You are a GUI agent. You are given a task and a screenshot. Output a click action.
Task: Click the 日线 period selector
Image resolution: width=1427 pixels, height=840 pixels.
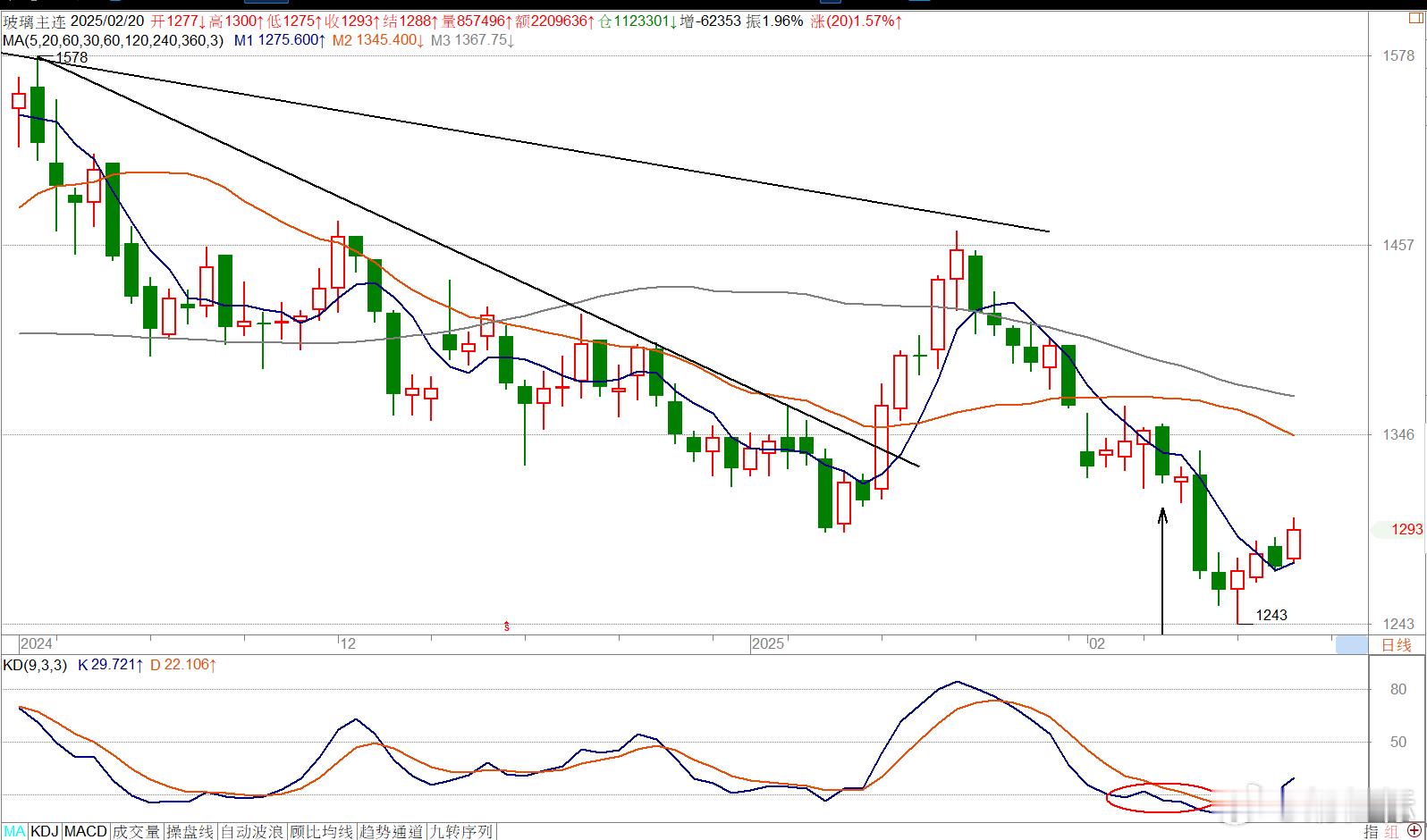1397,645
